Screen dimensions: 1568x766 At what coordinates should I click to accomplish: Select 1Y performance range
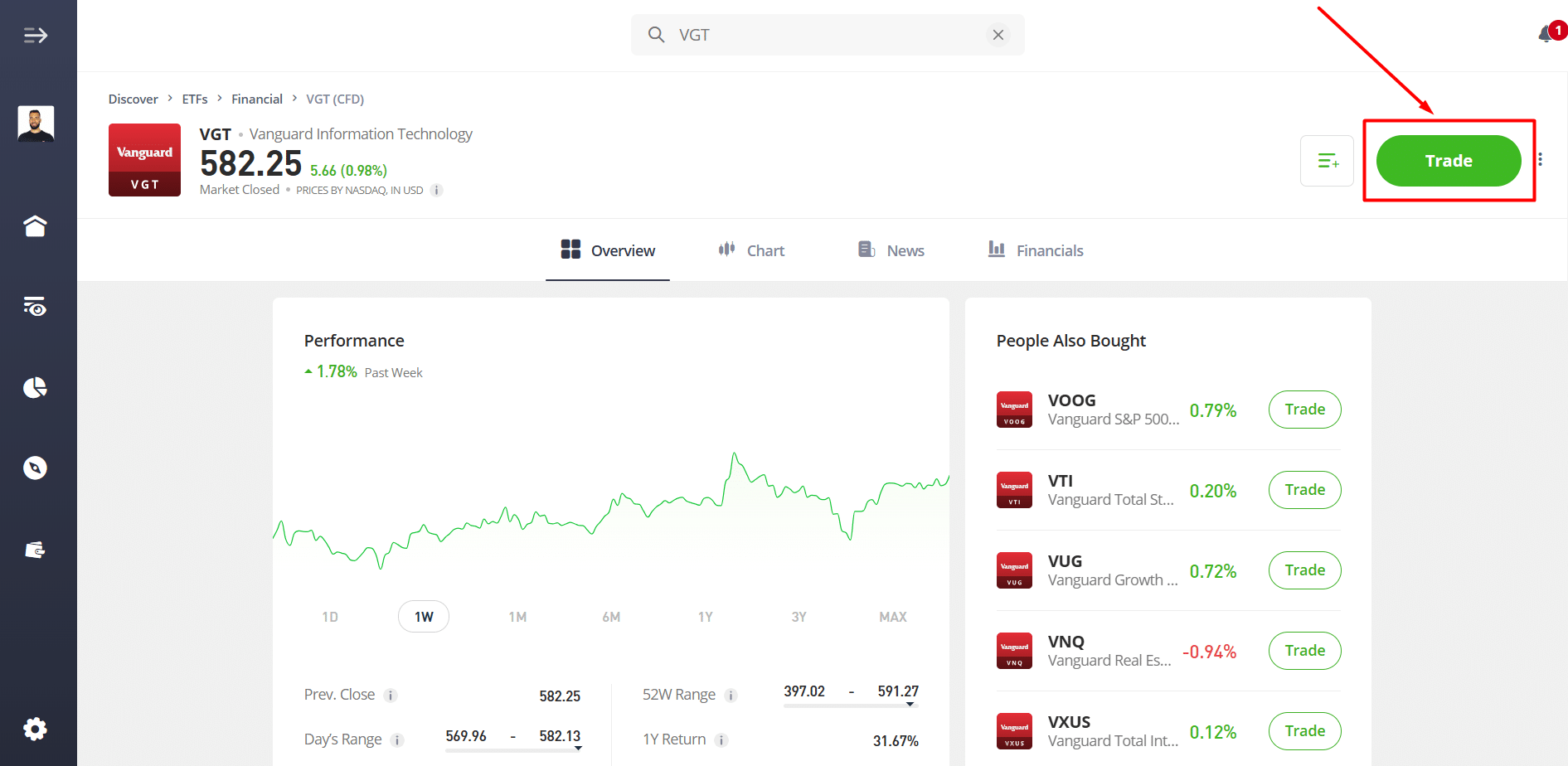click(705, 617)
